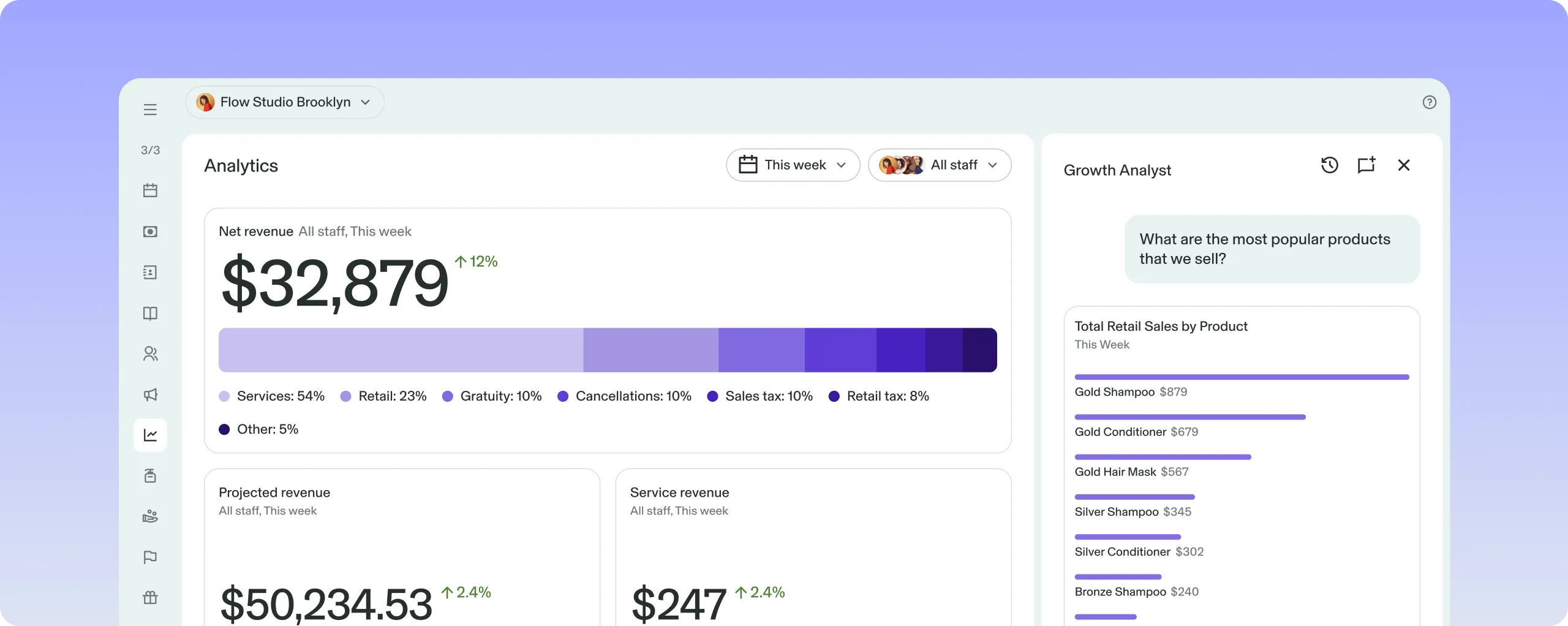Click the 2.4% change beside $247
The height and width of the screenshot is (626, 1568).
click(759, 592)
